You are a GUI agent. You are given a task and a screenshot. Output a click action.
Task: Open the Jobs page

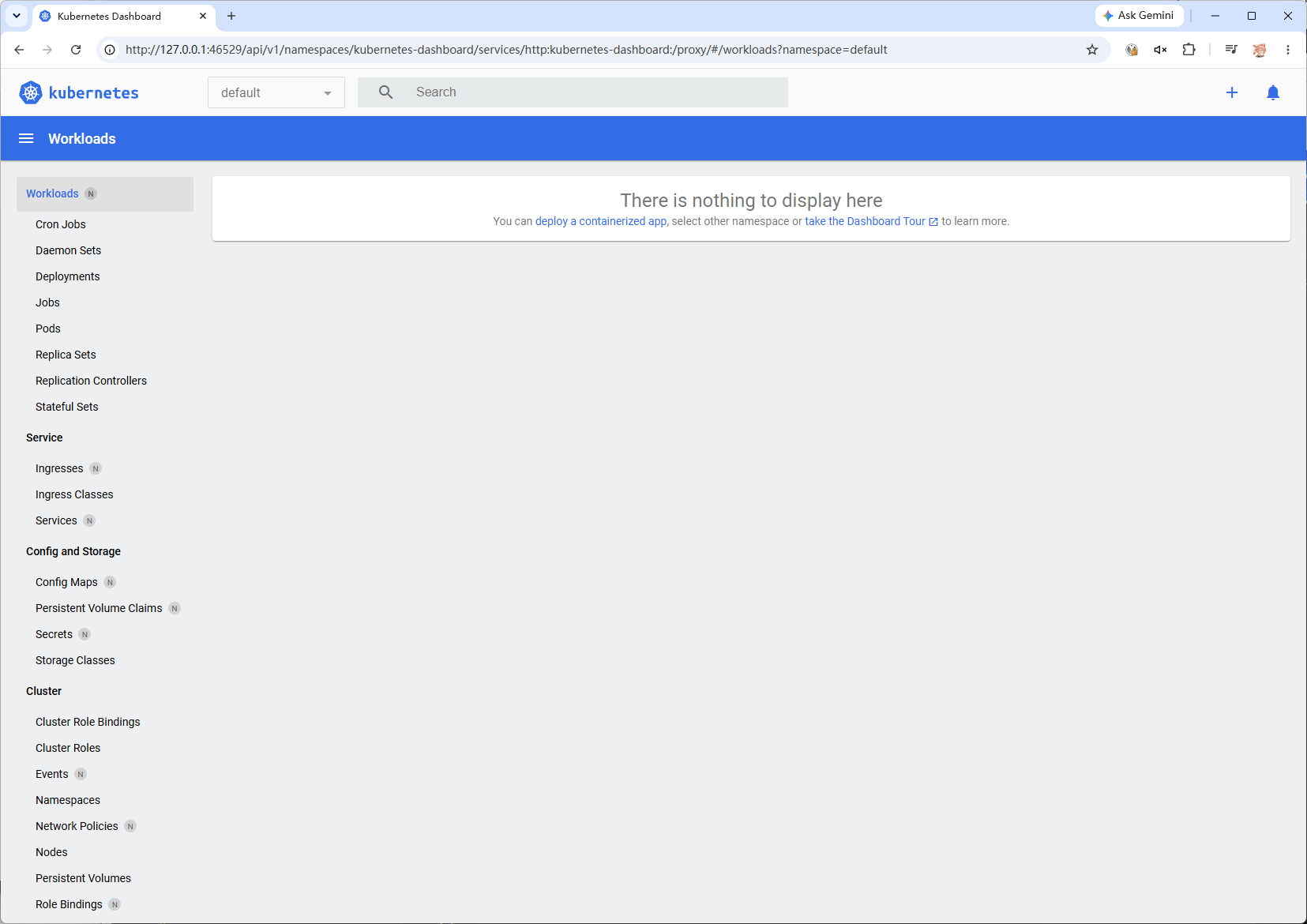47,302
